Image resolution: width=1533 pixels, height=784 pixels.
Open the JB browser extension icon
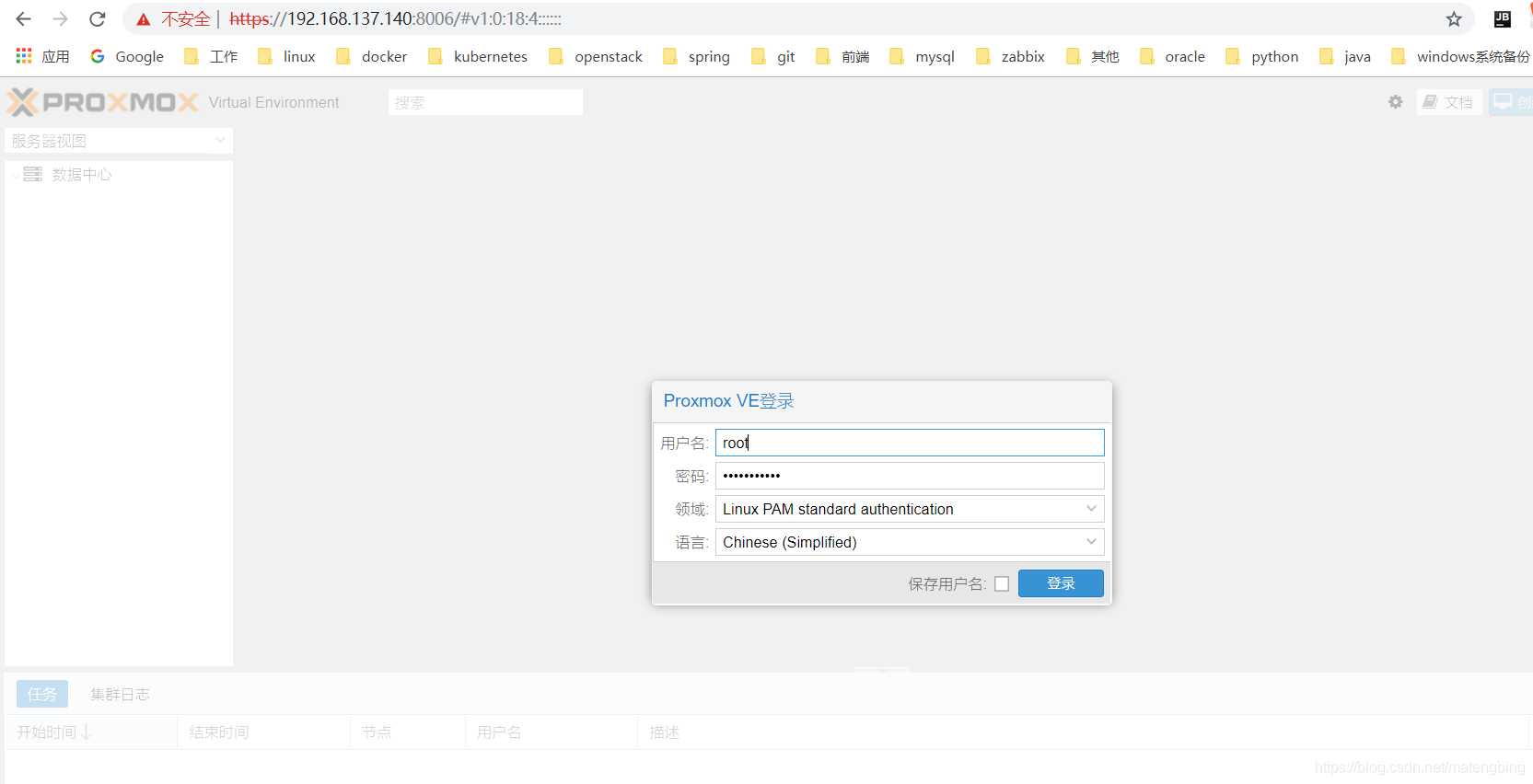tap(1503, 19)
